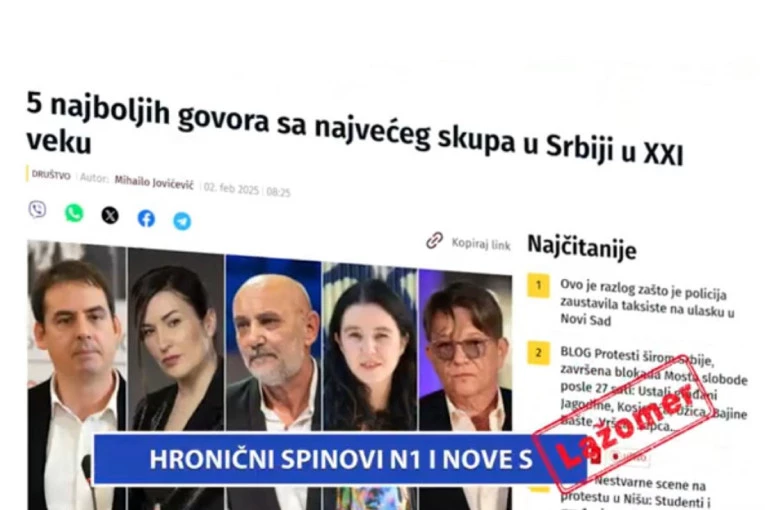Open Nestvarne scene na protestu u Nišu story

(x=633, y=493)
